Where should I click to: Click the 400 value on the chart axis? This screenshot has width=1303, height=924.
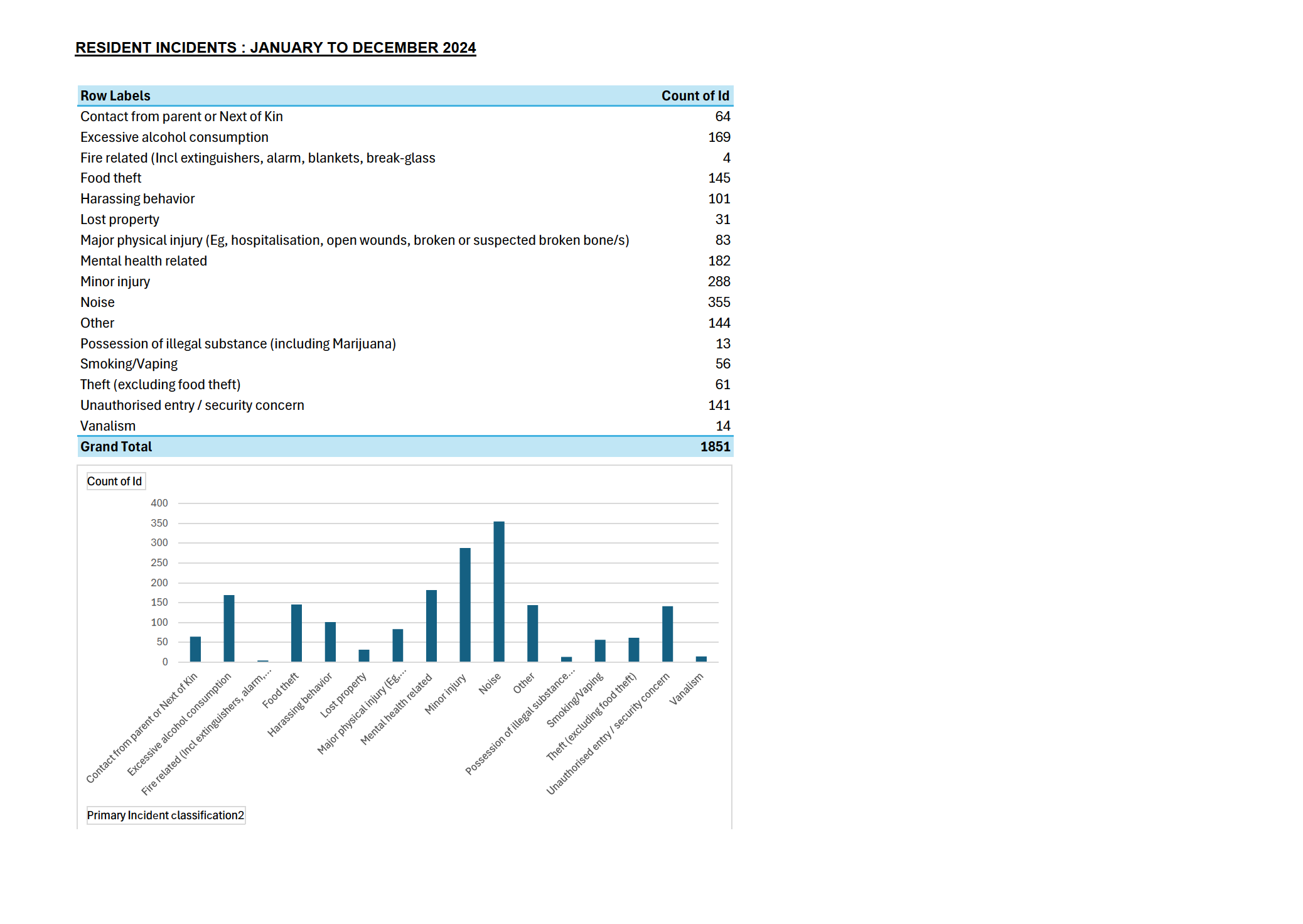(x=159, y=503)
